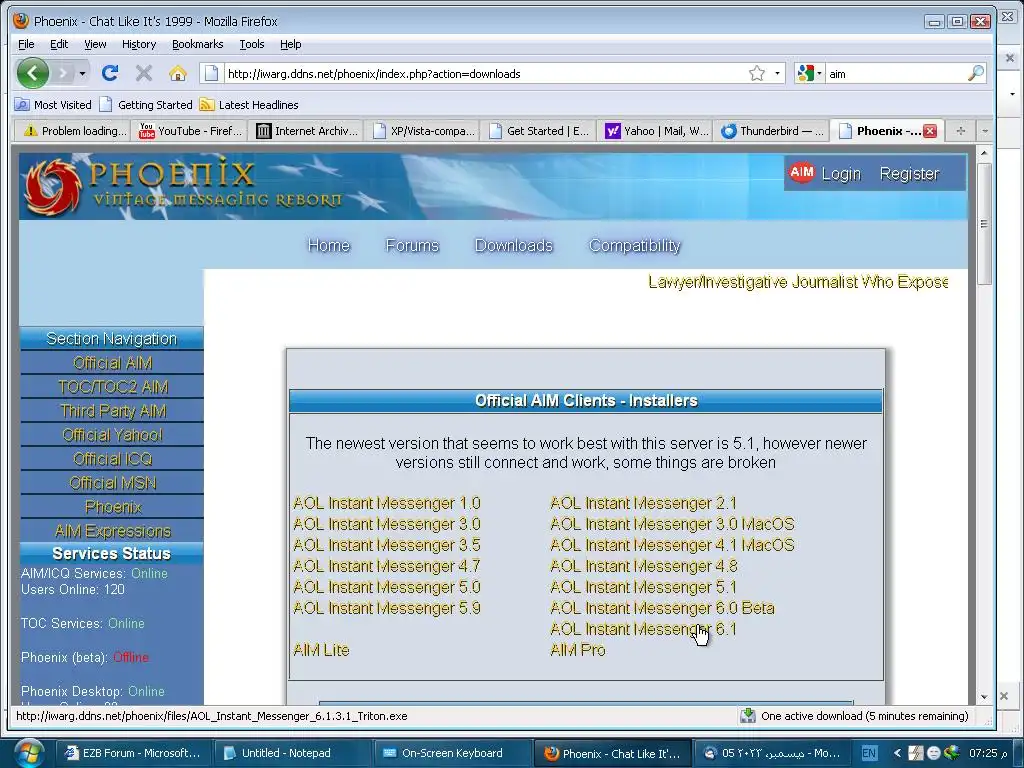Download AOL Instant Messenger 1.0
Screen dimensions: 1024x768
[387, 504]
